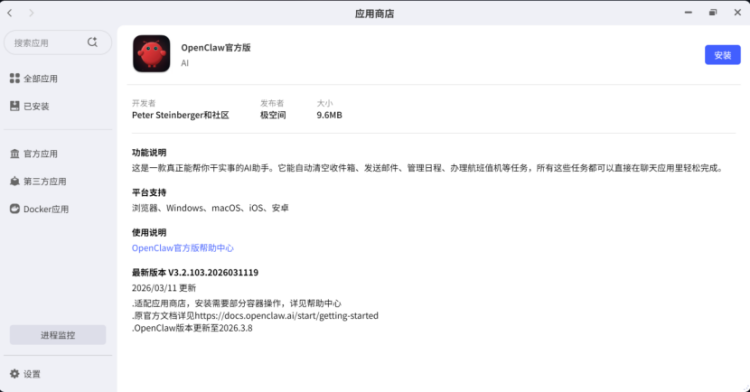This screenshot has height=392, width=750.
Task: Click the AI category label
Action: click(185, 63)
